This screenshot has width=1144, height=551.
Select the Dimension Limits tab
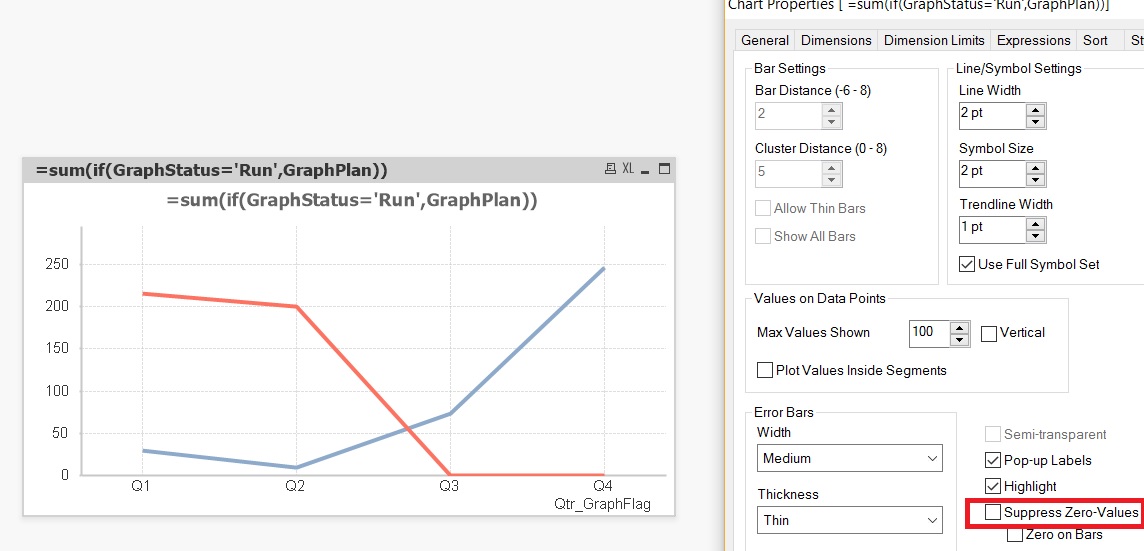935,40
